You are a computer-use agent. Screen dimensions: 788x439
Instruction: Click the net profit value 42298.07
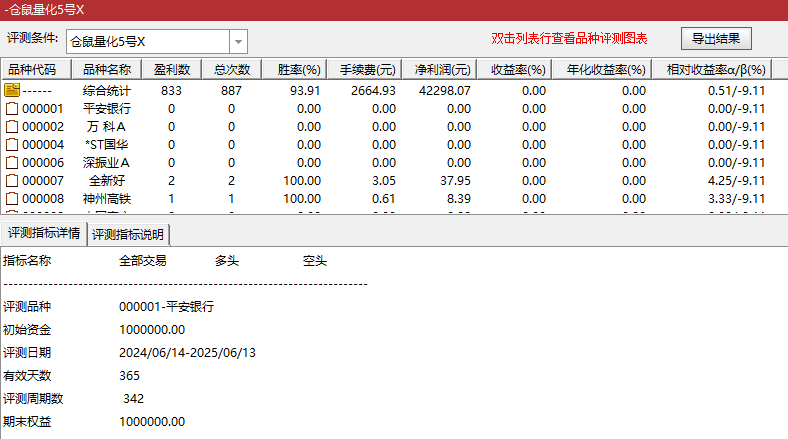pyautogui.click(x=445, y=91)
